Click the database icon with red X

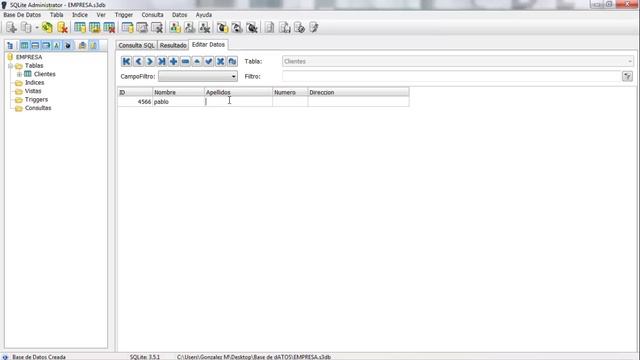tap(62, 27)
